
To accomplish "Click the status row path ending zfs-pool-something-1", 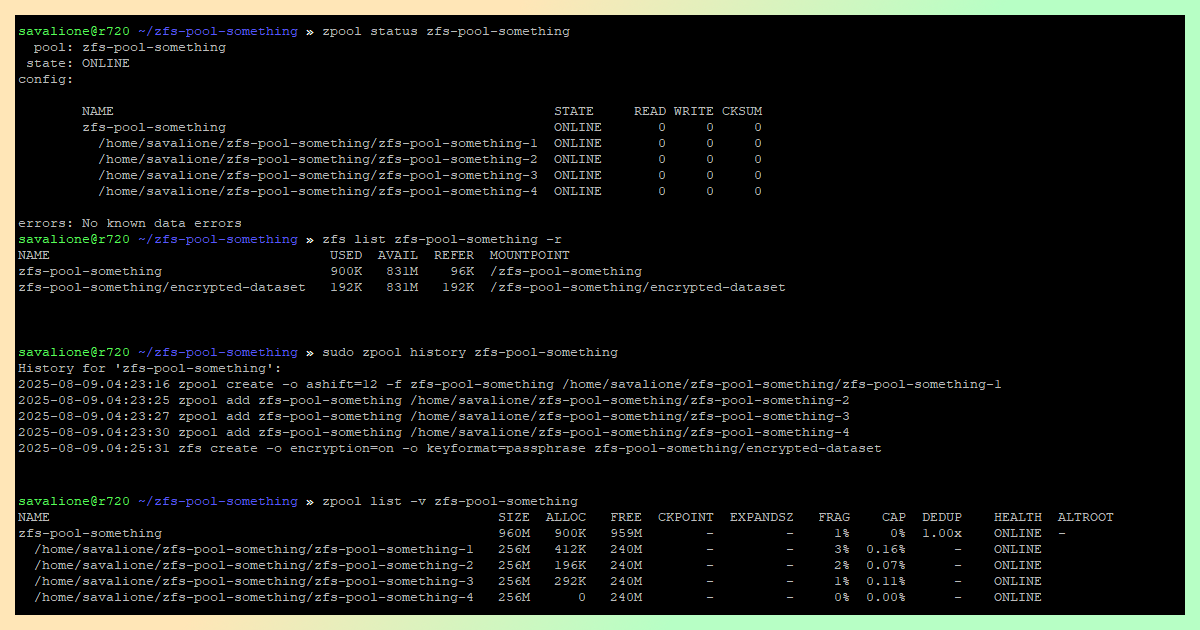I will pyautogui.click(x=318, y=143).
